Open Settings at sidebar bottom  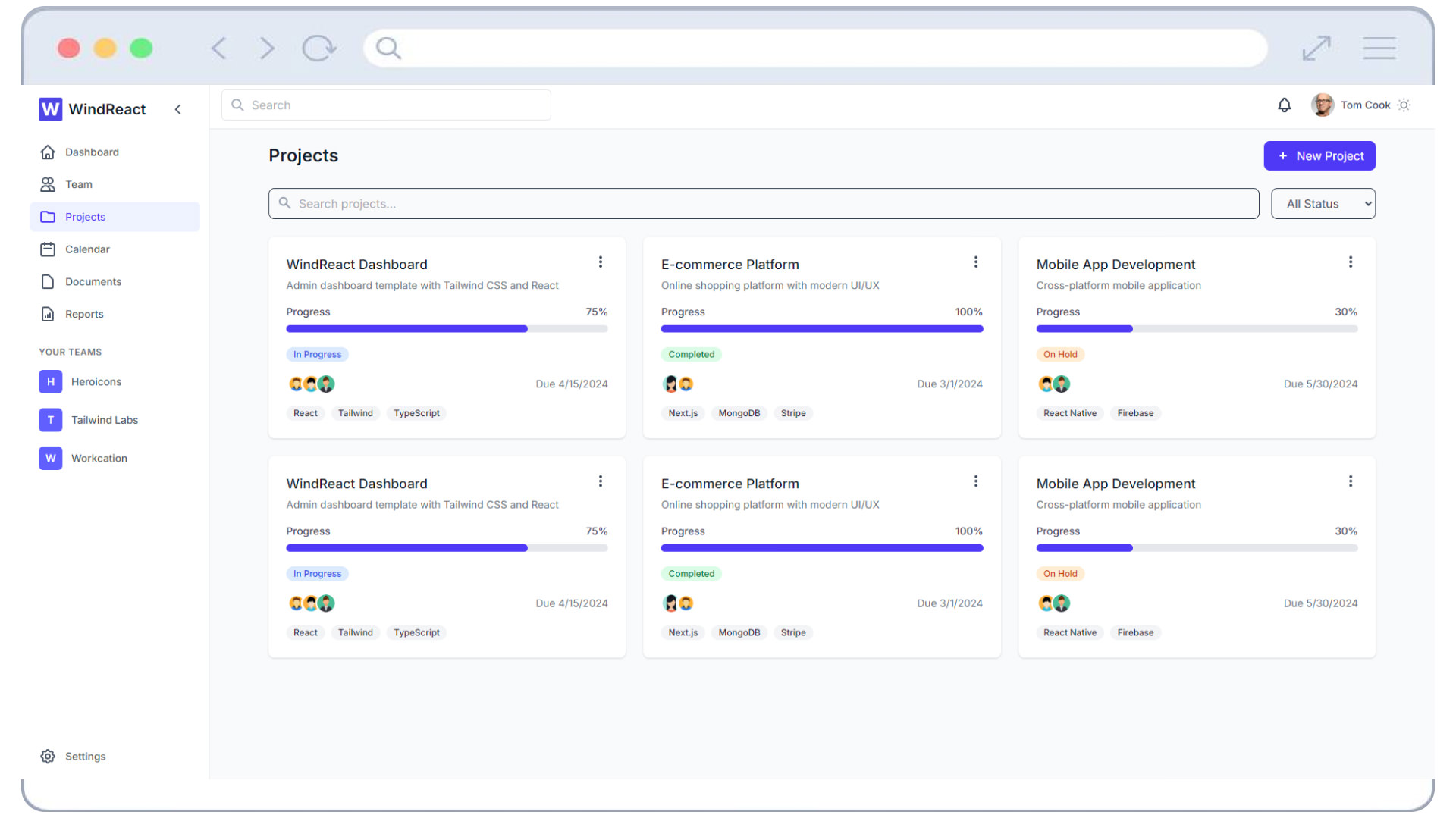[x=115, y=757]
